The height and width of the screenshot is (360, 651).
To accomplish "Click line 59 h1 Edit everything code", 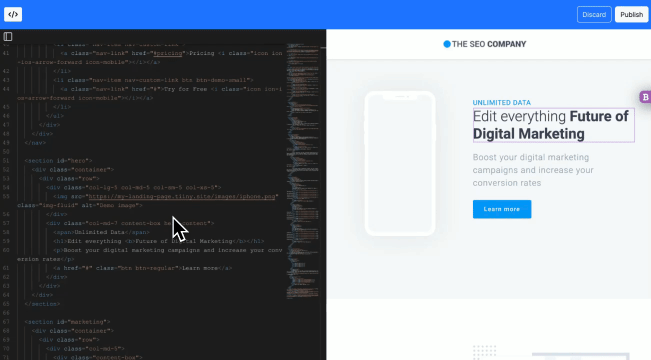I will click(x=159, y=241).
